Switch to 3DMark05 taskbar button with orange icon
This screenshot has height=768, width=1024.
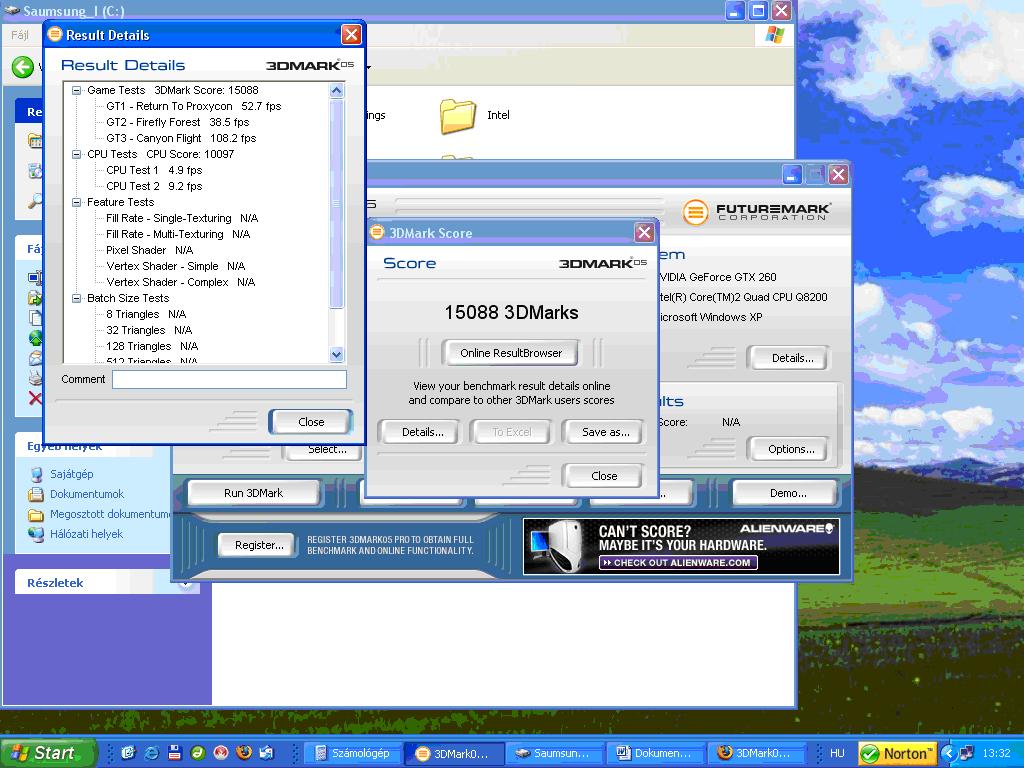point(455,754)
